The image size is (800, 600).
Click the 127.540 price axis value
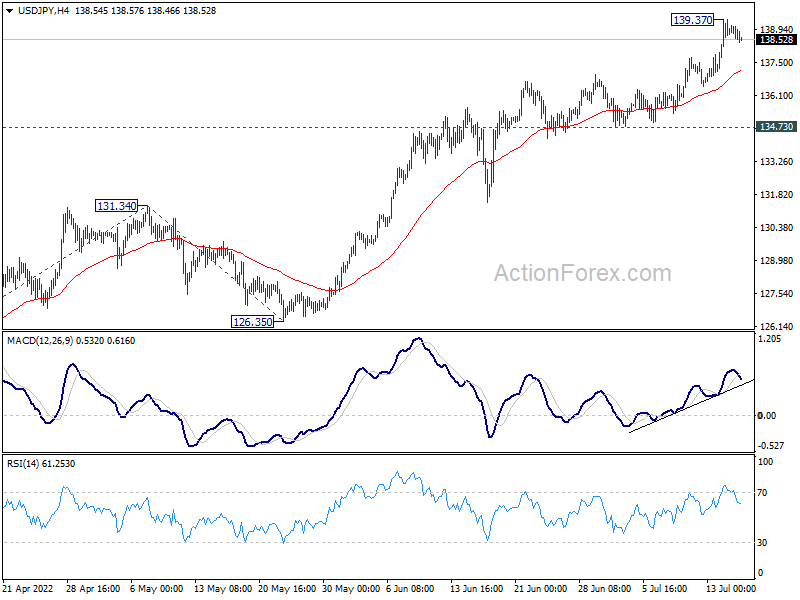777,293
